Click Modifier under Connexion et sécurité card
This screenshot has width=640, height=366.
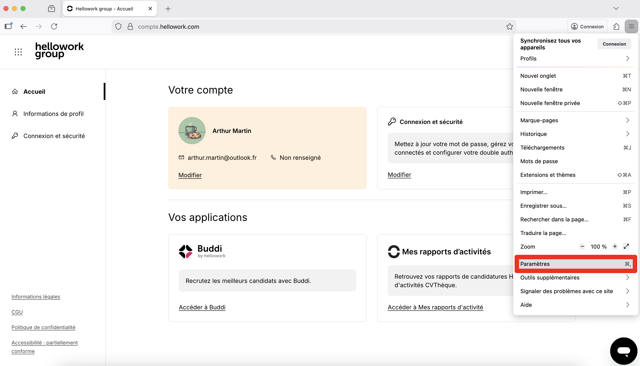coord(399,175)
